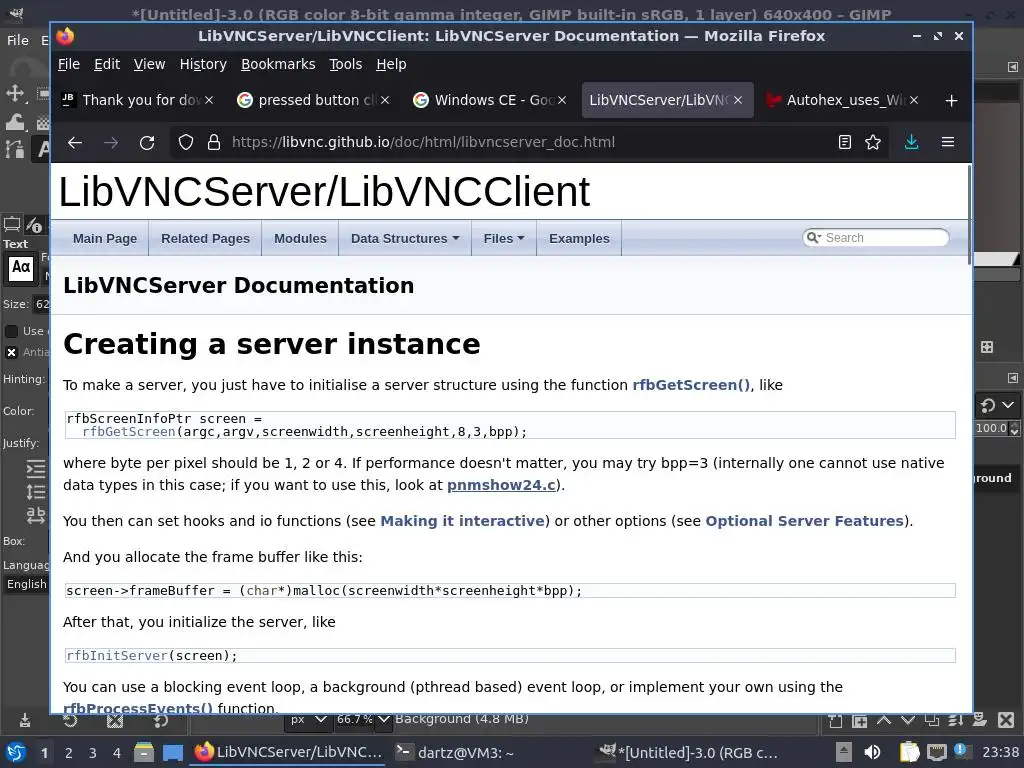Open Firefox Bookmarks menu

[x=278, y=64]
